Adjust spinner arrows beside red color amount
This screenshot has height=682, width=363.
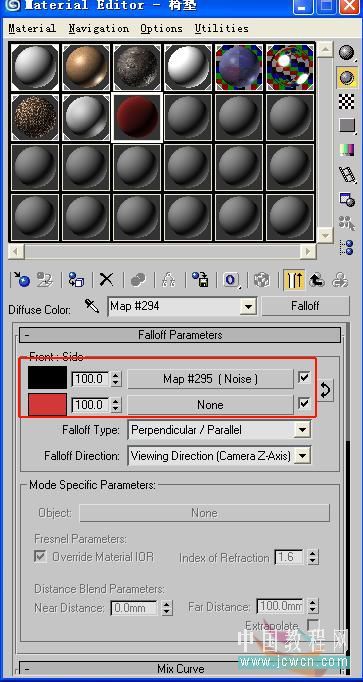[x=116, y=405]
